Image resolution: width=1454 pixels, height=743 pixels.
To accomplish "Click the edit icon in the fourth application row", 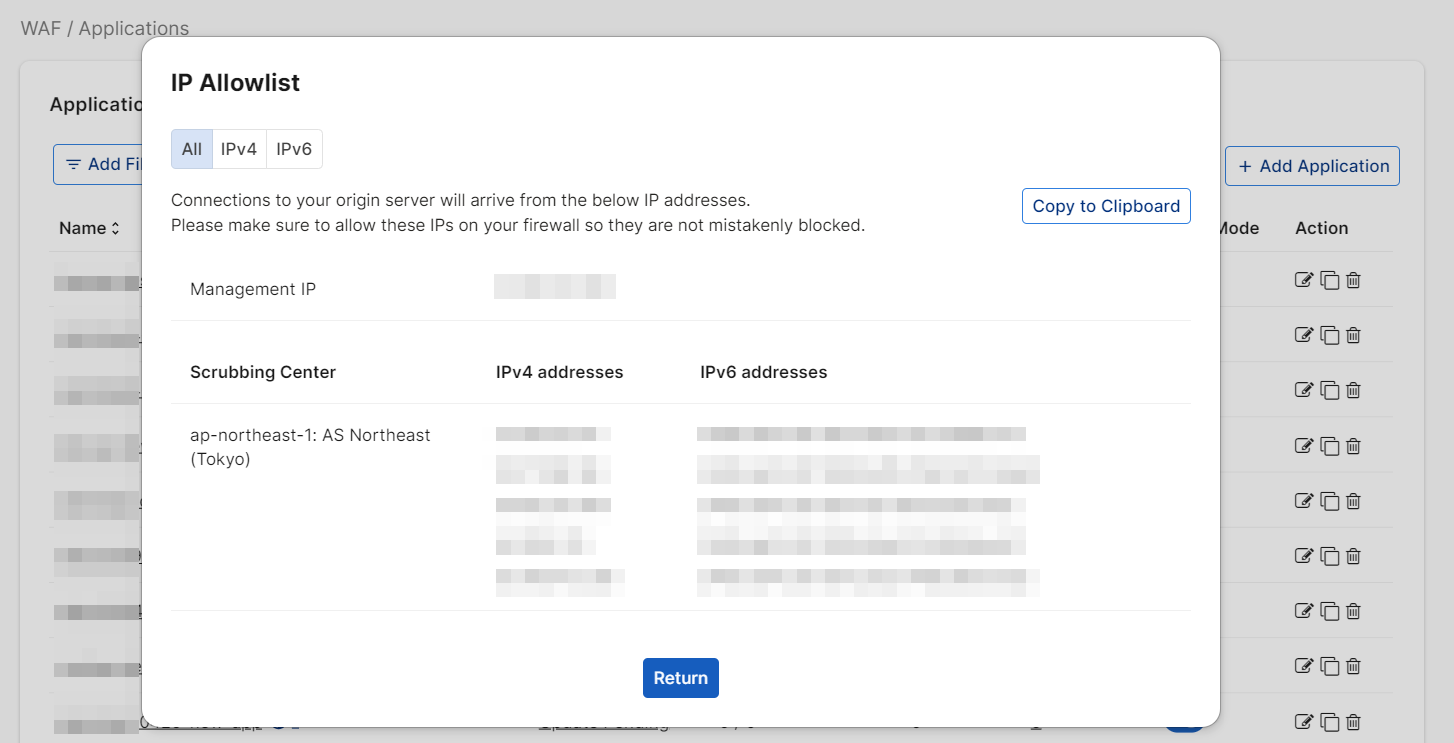I will [1303, 445].
